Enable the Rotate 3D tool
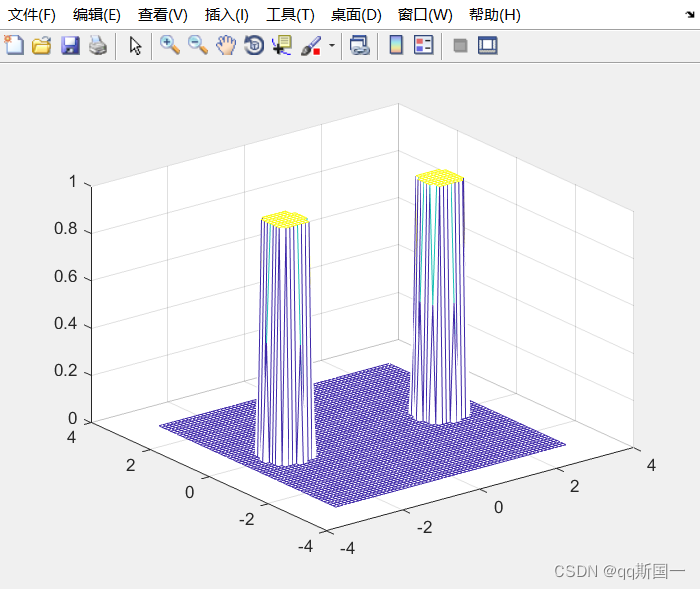Viewport: 700px width, 589px height. pos(254,45)
